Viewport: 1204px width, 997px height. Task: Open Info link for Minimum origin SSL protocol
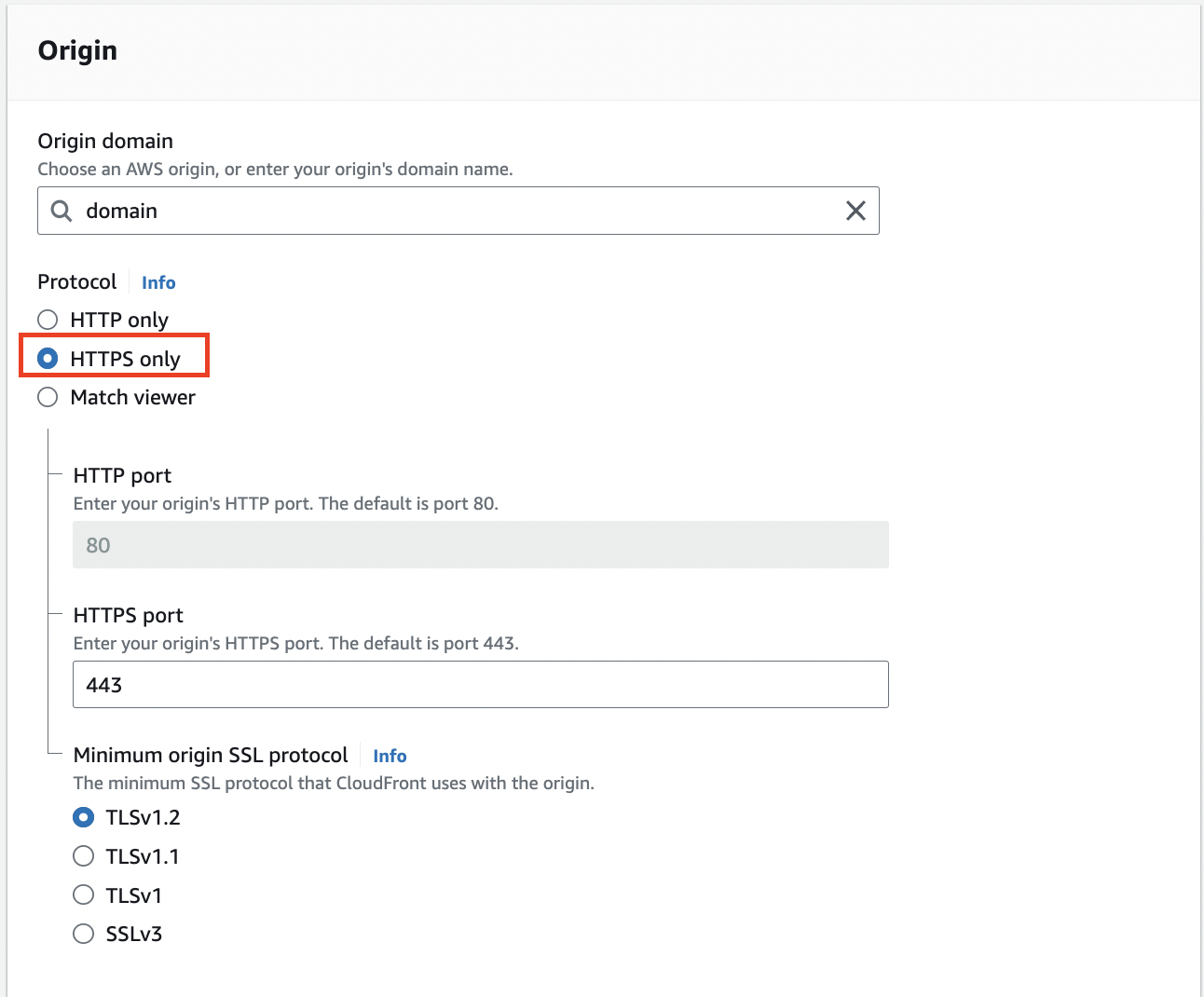[x=390, y=756]
